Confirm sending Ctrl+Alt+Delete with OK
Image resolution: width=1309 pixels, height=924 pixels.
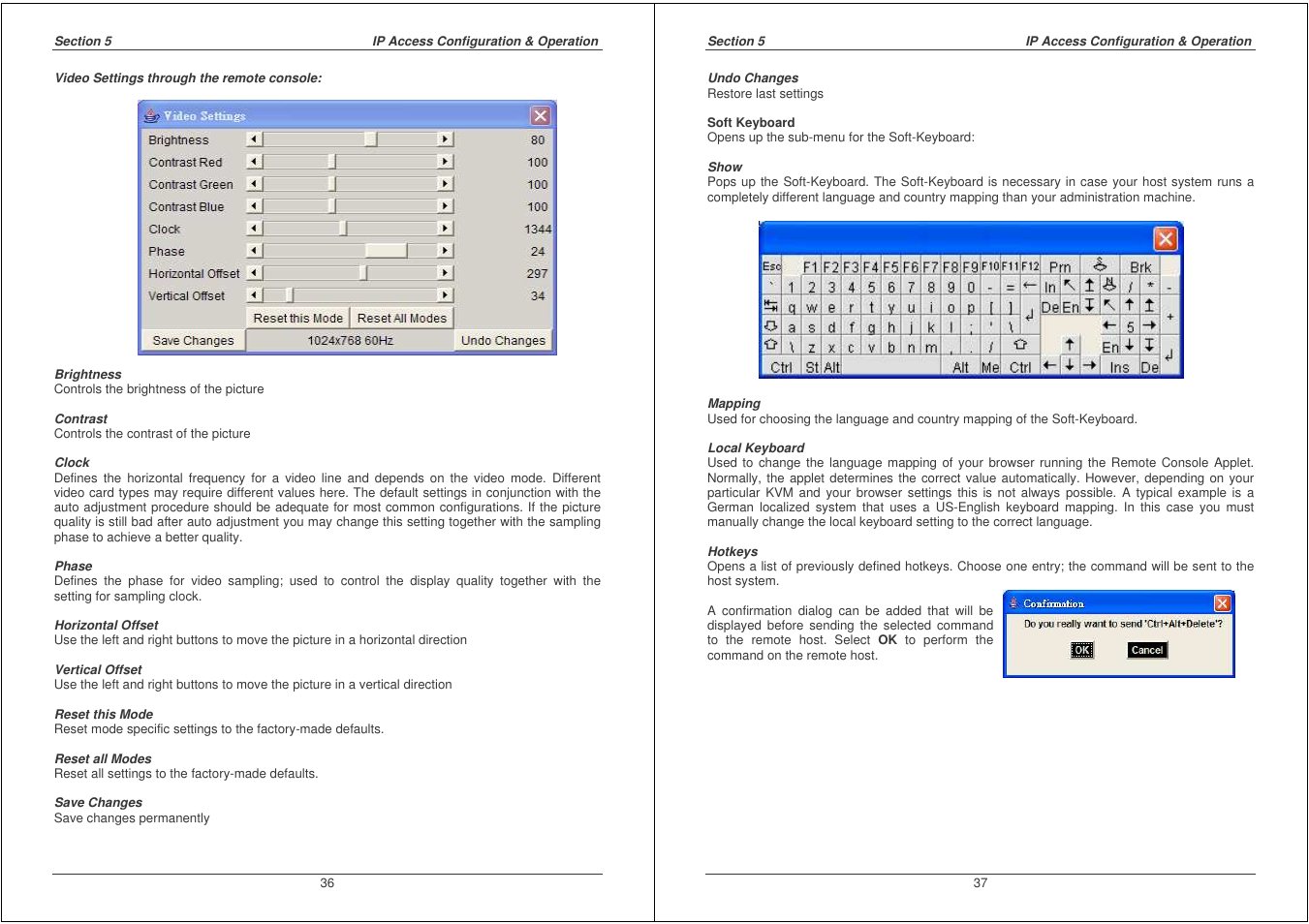[1082, 650]
